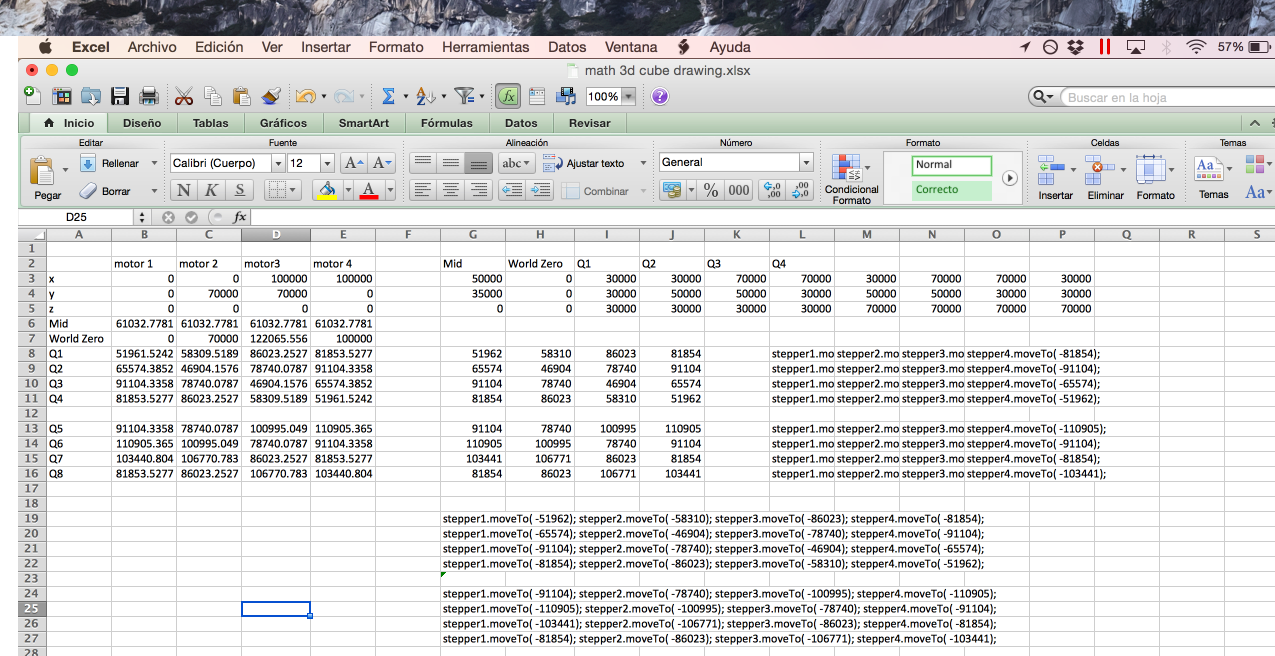The height and width of the screenshot is (656, 1275).
Task: Switch to the Fórmulas ribbon tab
Action: tap(446, 123)
